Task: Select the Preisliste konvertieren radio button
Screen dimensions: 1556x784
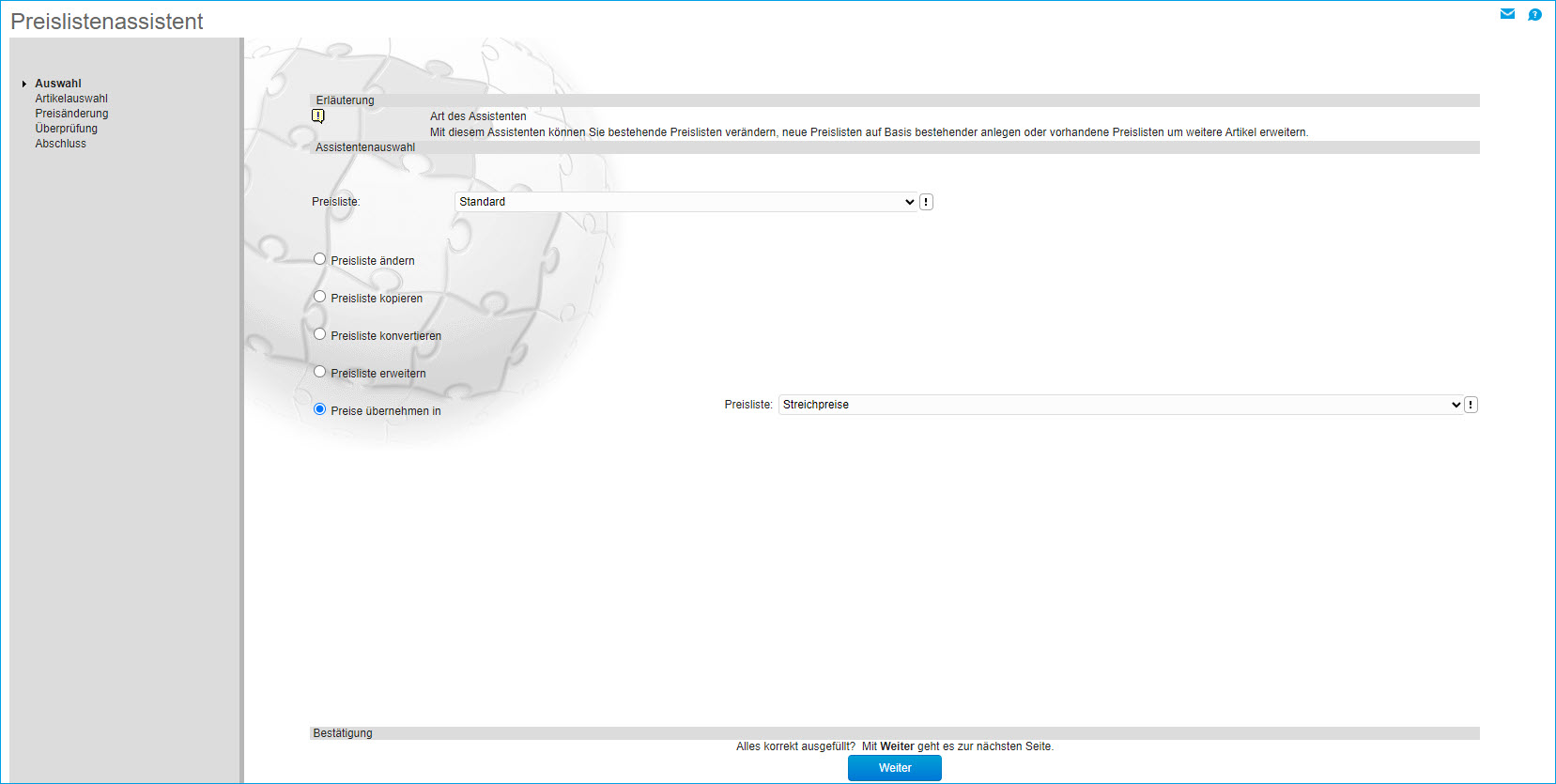Action: pos(320,334)
